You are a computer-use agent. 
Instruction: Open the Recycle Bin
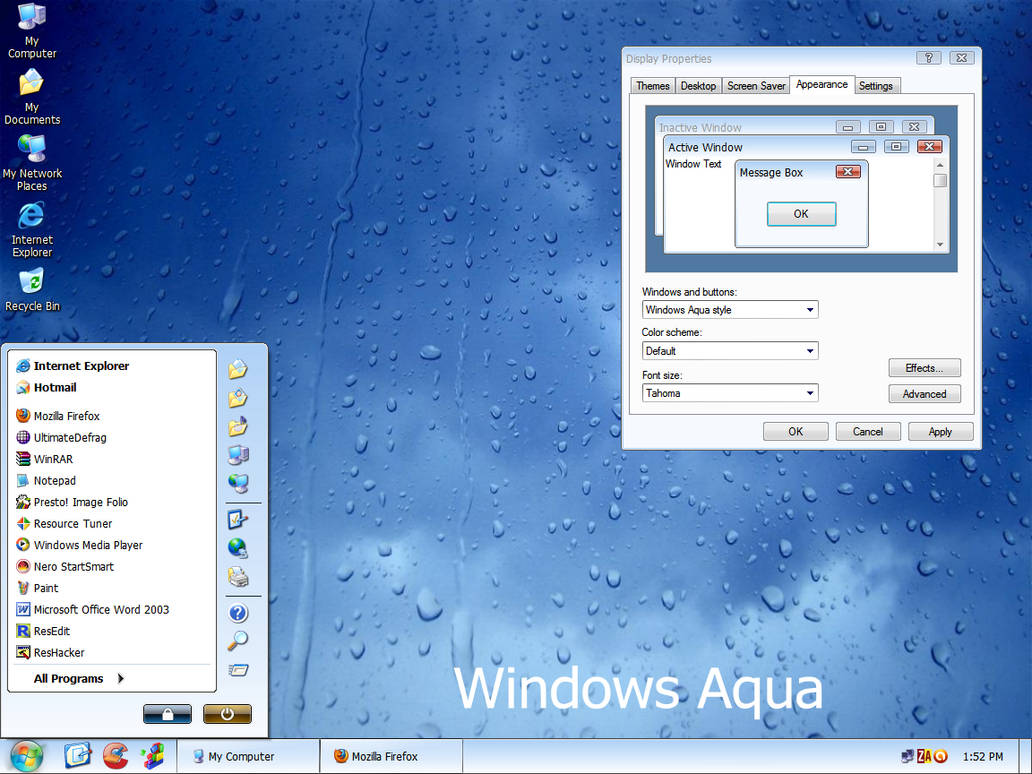(x=32, y=290)
